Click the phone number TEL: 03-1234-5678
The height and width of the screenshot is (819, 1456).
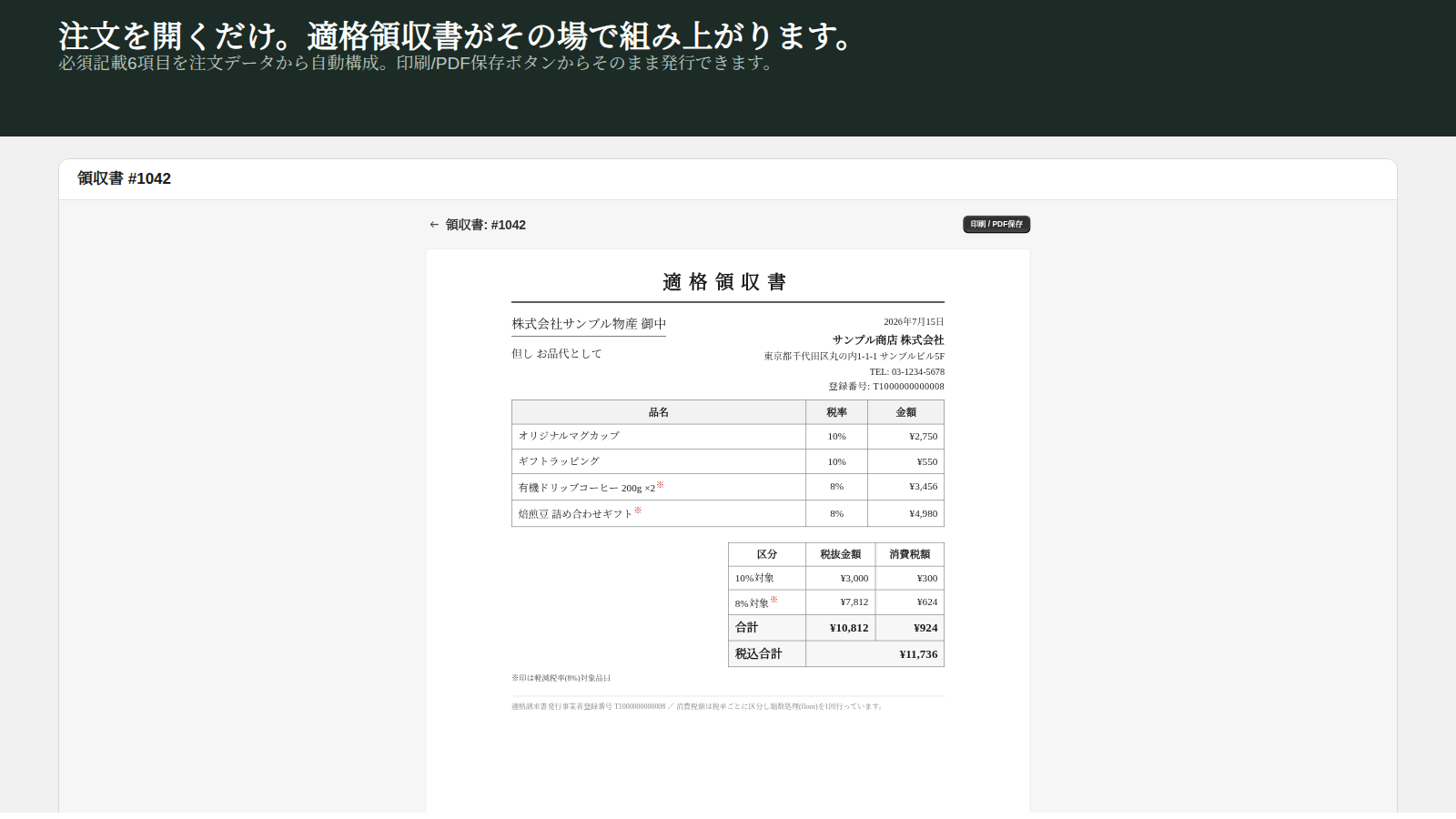click(906, 371)
